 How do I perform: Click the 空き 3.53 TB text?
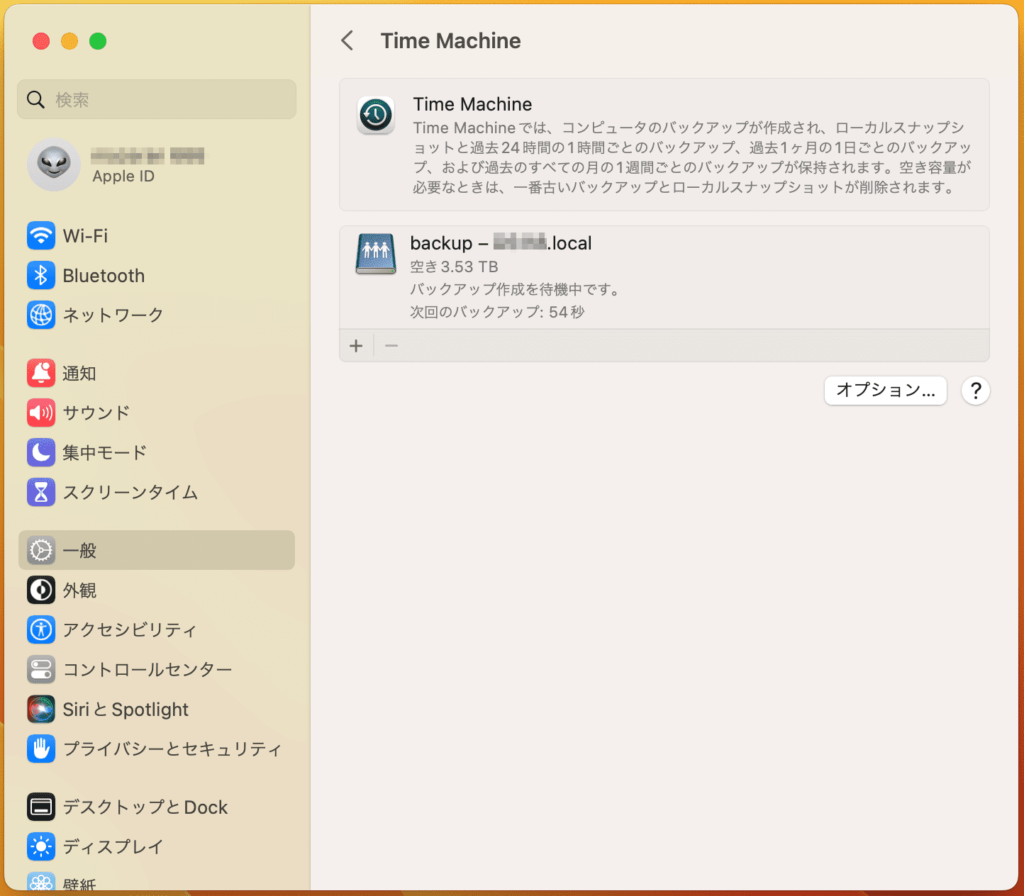coord(454,266)
